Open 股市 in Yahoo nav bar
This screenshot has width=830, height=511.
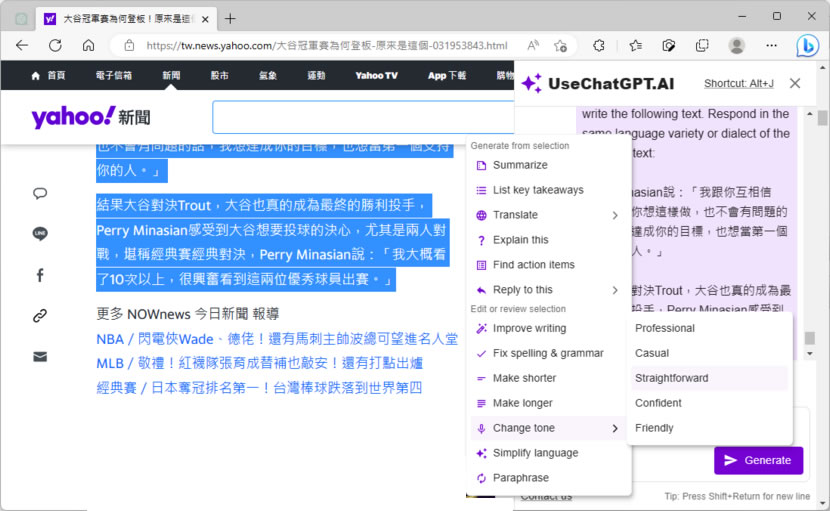[219, 76]
